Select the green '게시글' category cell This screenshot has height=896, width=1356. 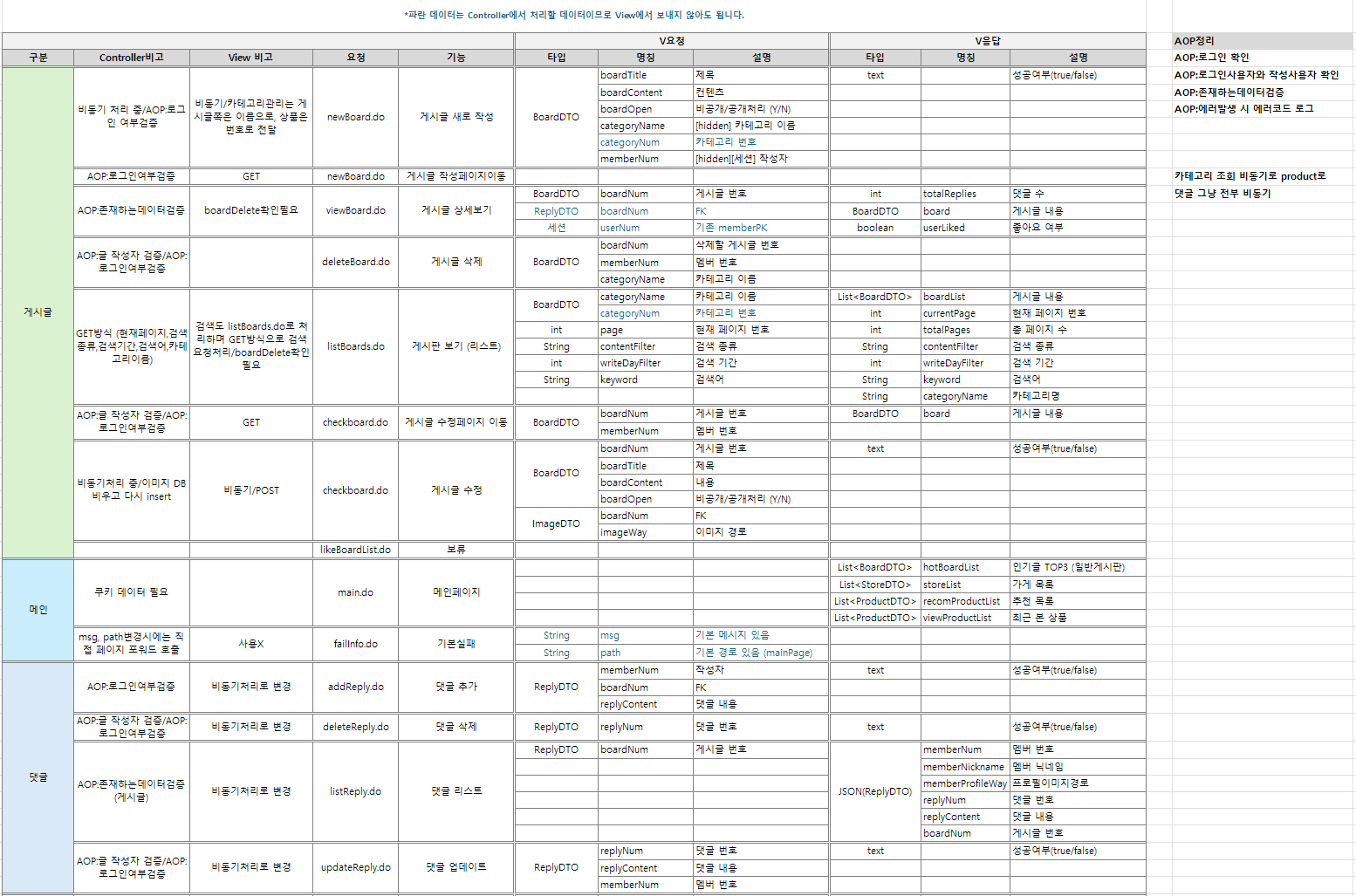click(x=38, y=312)
